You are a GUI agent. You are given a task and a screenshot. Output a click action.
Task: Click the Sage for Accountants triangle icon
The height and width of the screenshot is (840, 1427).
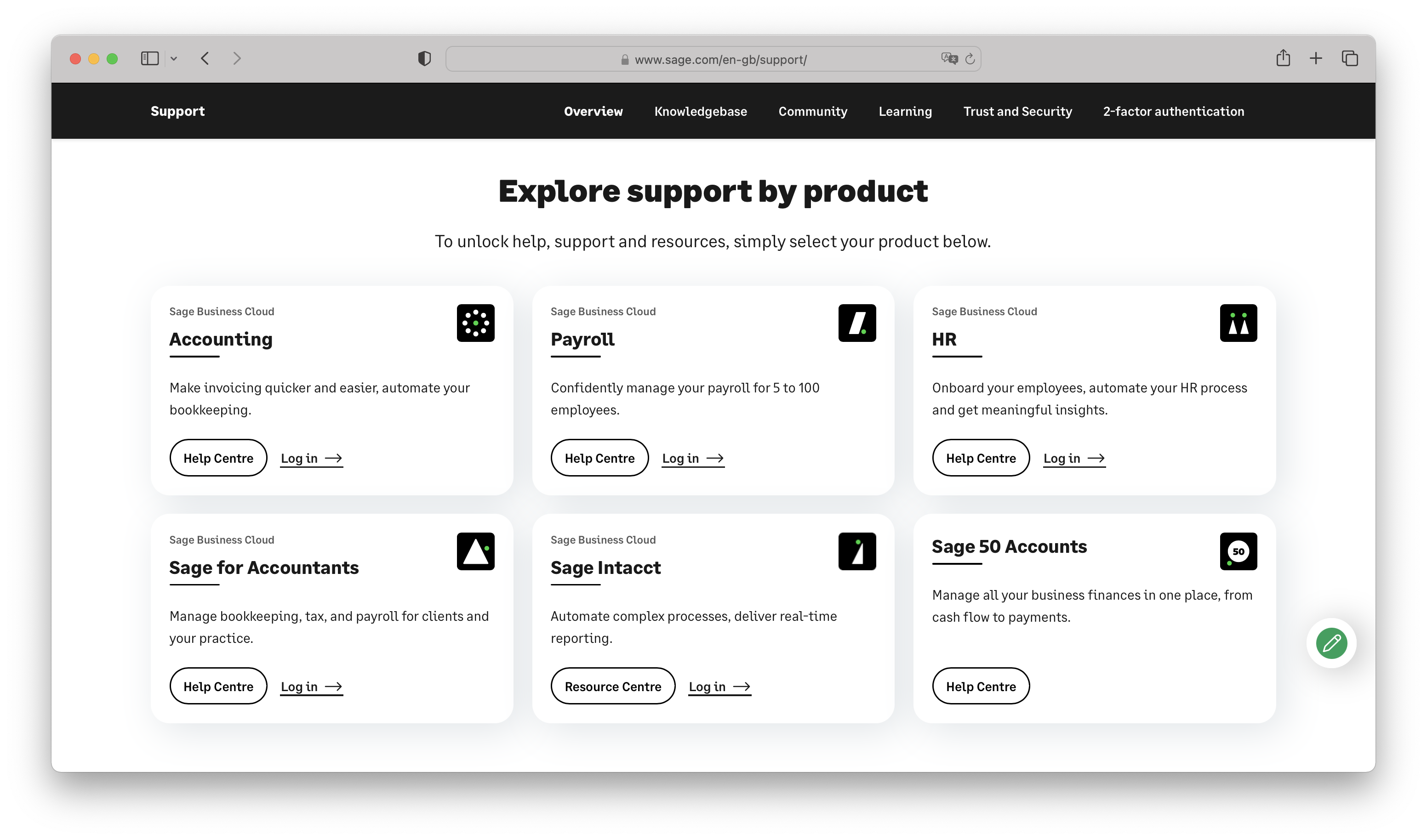(x=475, y=551)
